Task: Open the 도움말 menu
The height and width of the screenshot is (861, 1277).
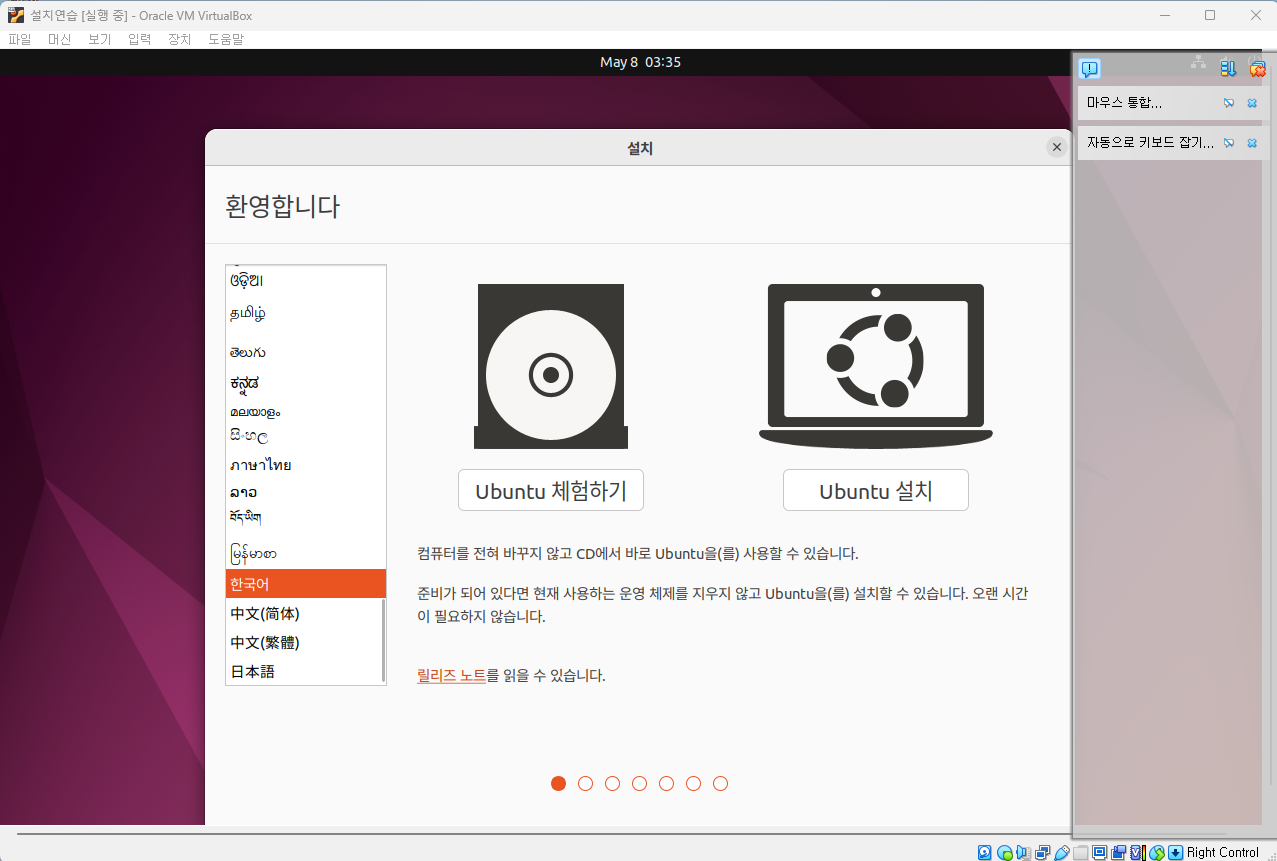Action: (226, 39)
